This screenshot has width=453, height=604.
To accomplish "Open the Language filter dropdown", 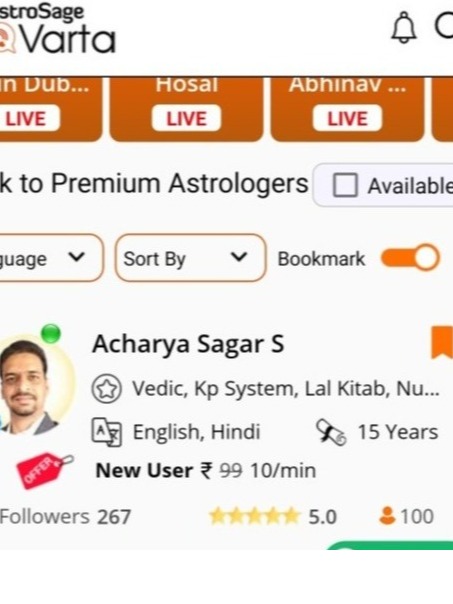I will [x=50, y=258].
